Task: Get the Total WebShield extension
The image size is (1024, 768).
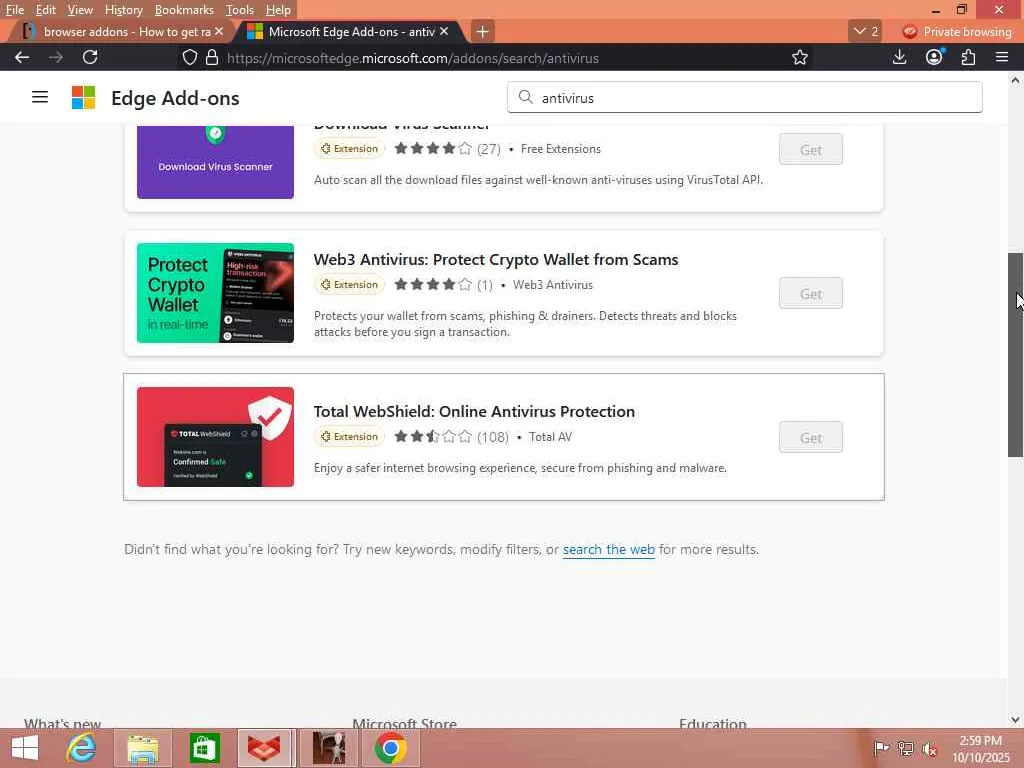Action: [x=810, y=438]
